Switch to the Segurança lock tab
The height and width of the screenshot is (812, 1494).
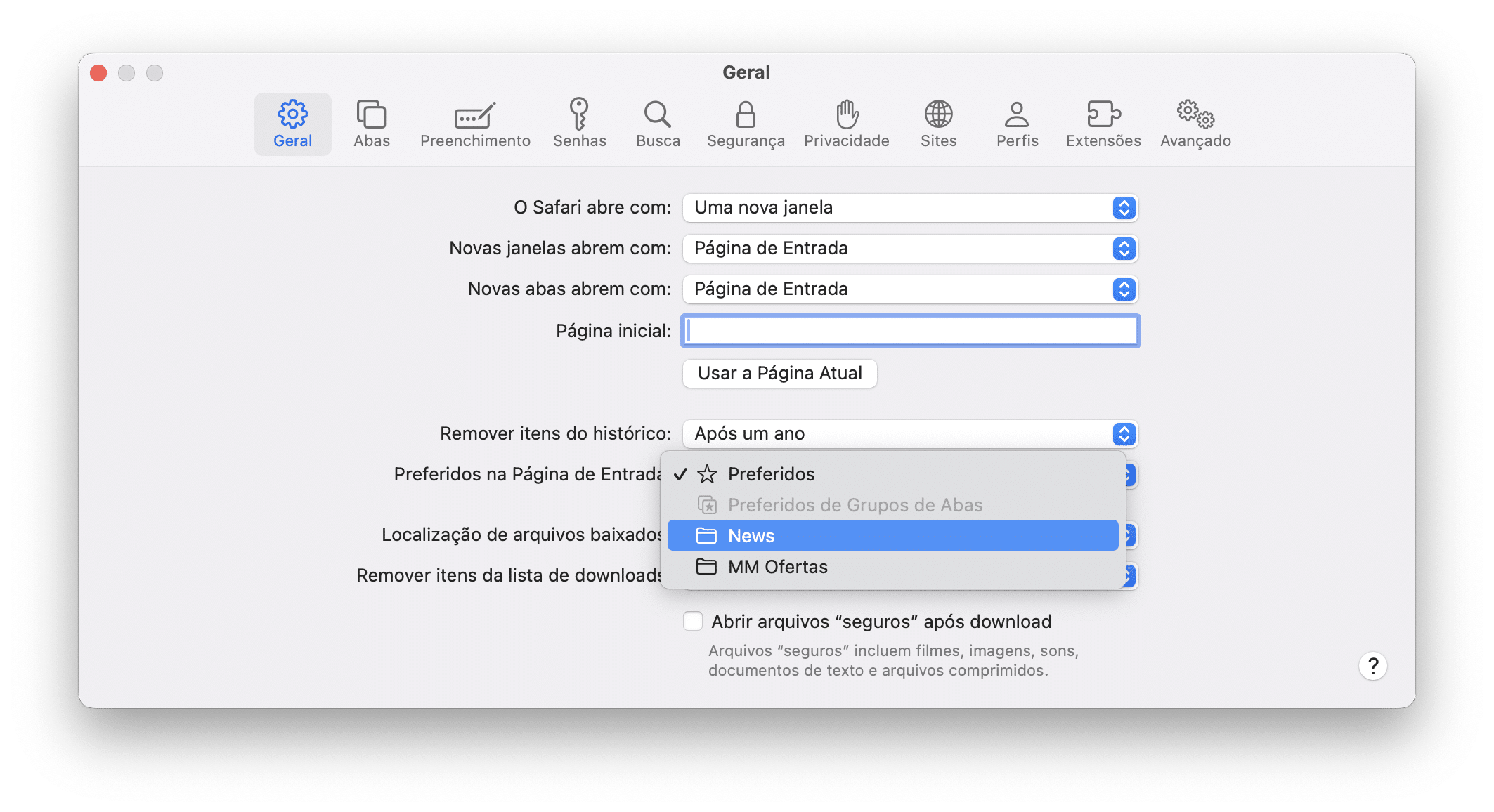(746, 124)
